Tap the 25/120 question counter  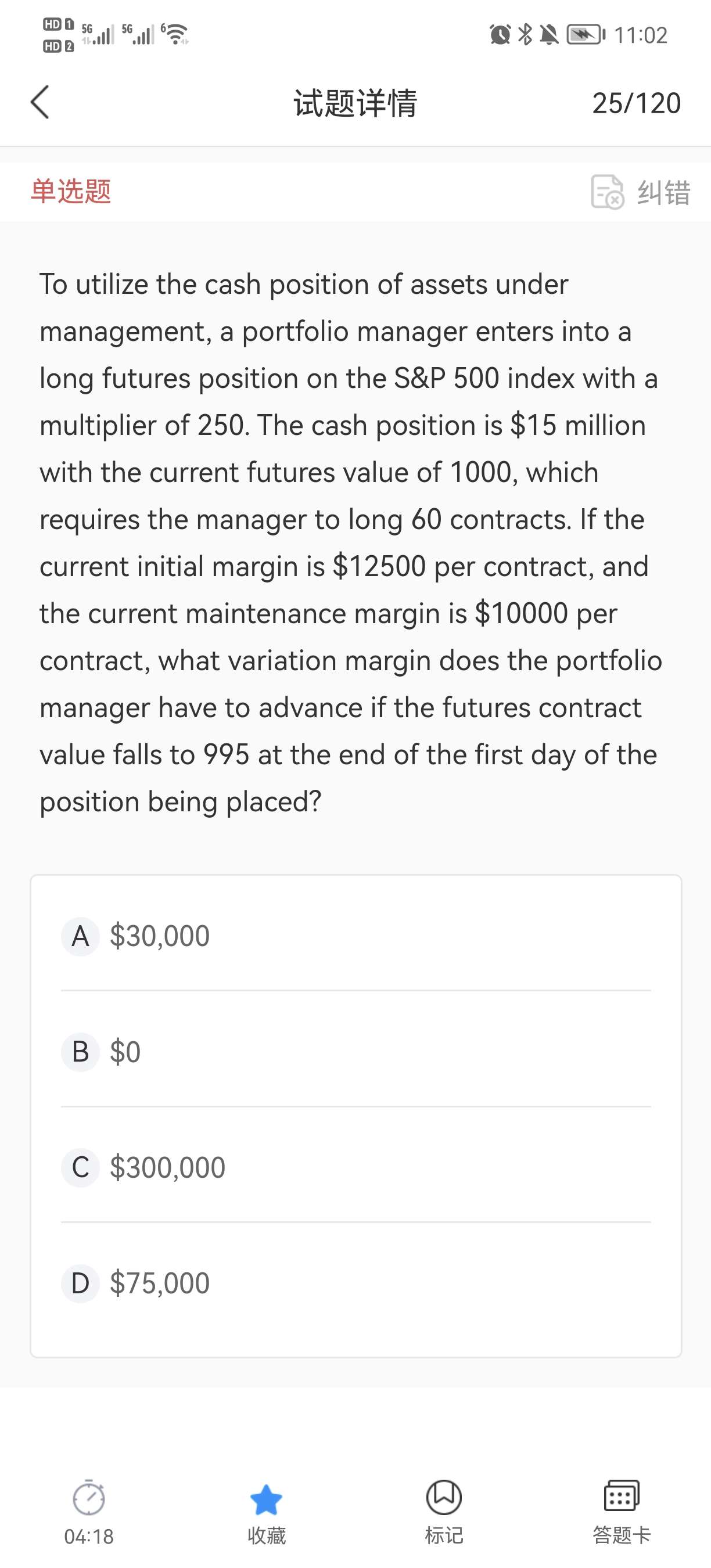pyautogui.click(x=636, y=103)
